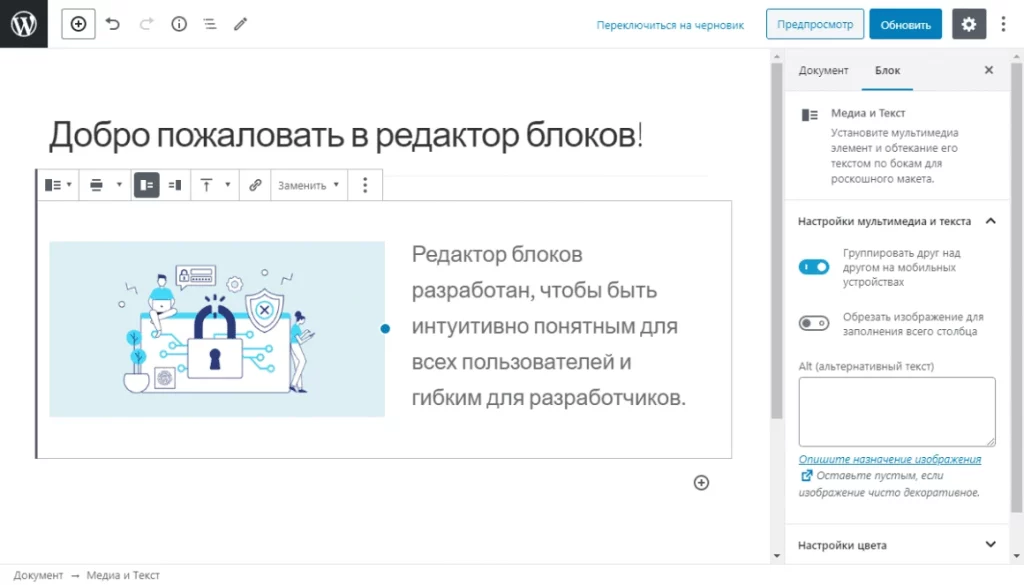Open content structure details icon
1024x585 pixels.
178,23
